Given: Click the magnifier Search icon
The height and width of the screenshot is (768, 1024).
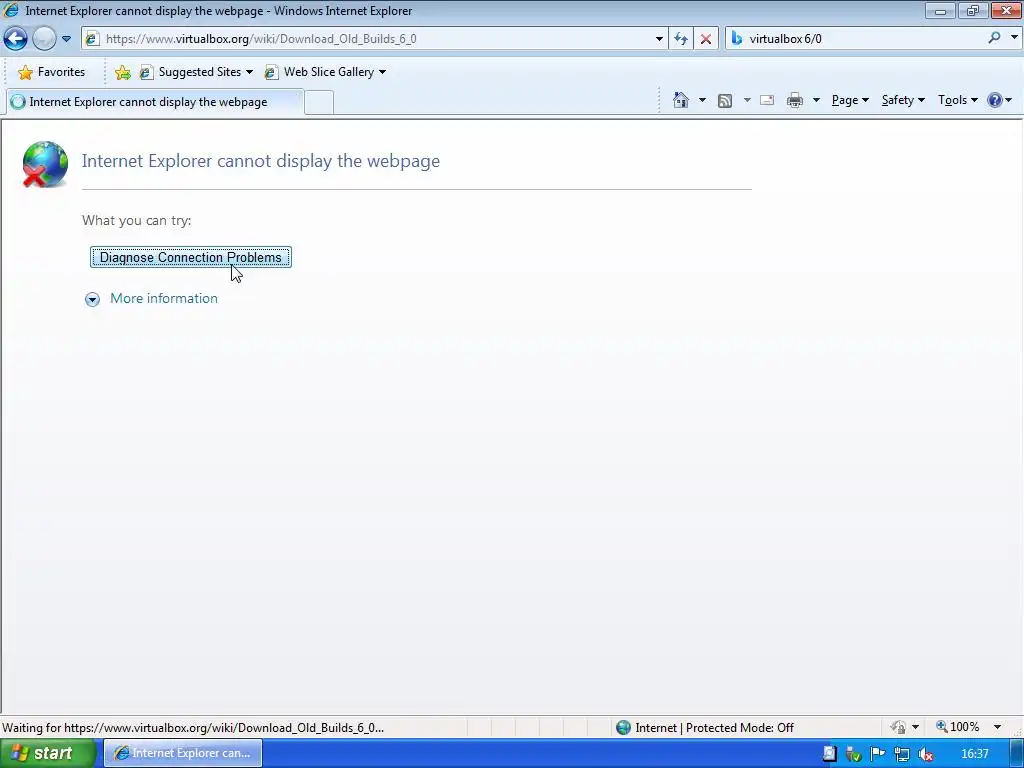Looking at the screenshot, I should coord(995,38).
